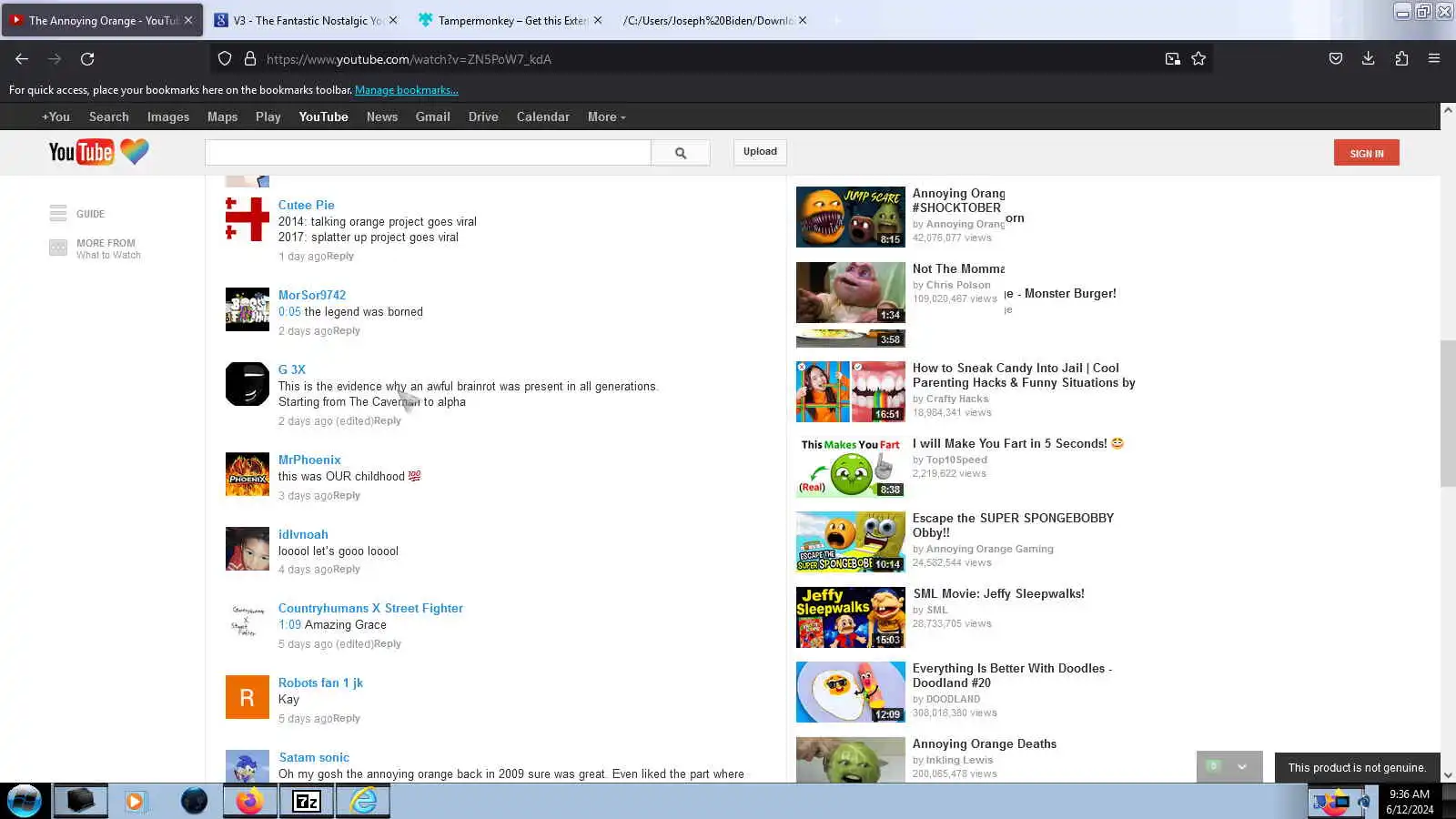
Task: Click the taskbar clock showing 9:36 AM
Action: click(1410, 801)
